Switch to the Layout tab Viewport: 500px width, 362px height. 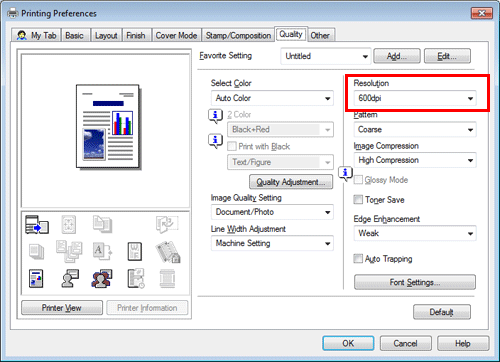coord(106,35)
